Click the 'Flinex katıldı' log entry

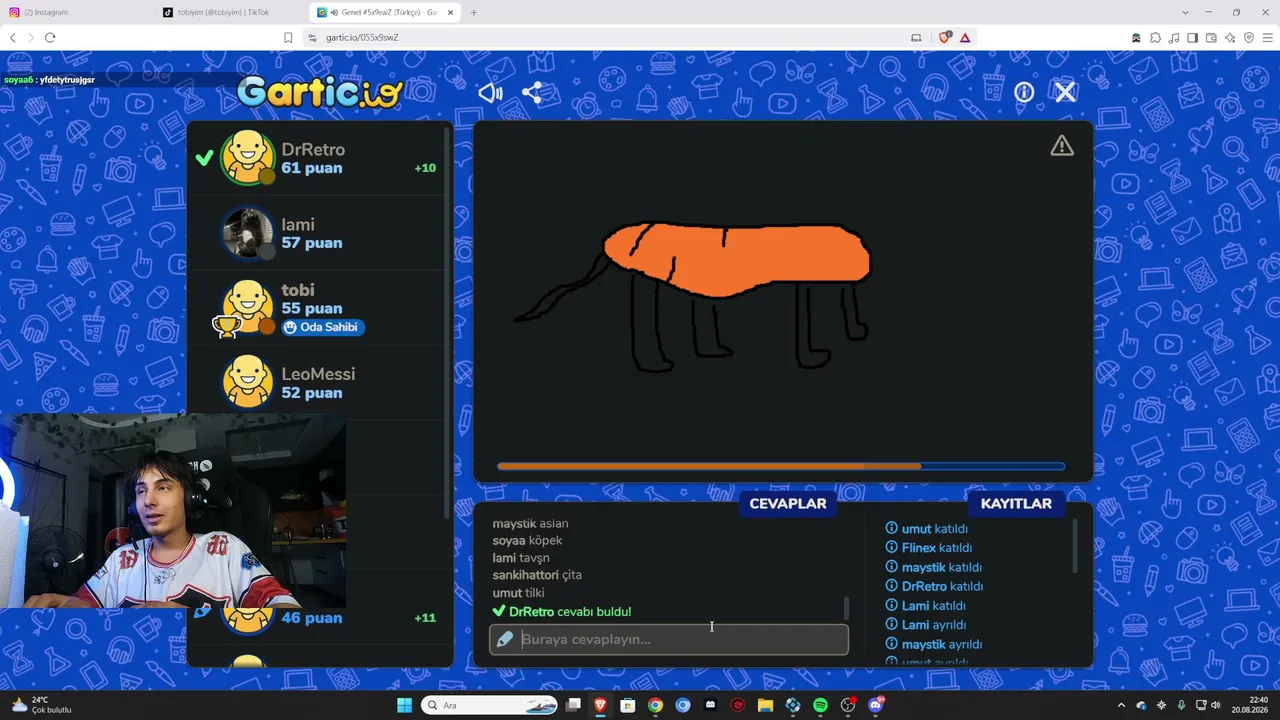coord(929,548)
